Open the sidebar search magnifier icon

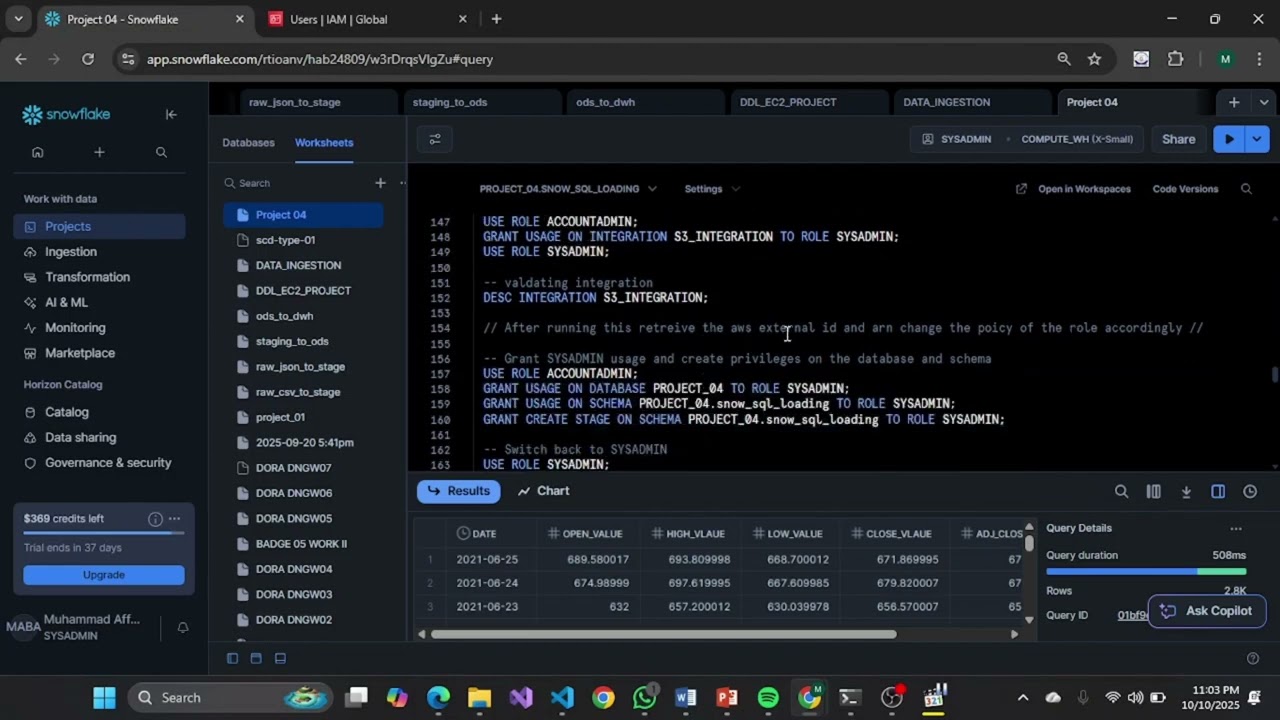(161, 152)
